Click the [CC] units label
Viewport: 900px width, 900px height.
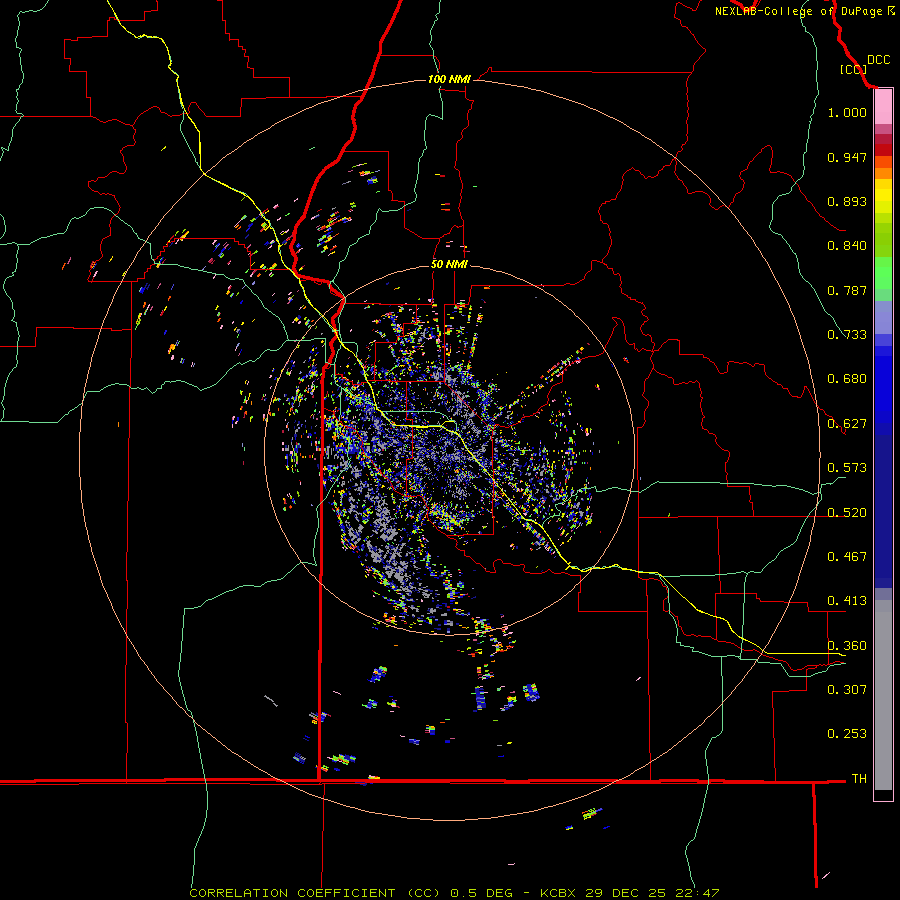[x=854, y=69]
